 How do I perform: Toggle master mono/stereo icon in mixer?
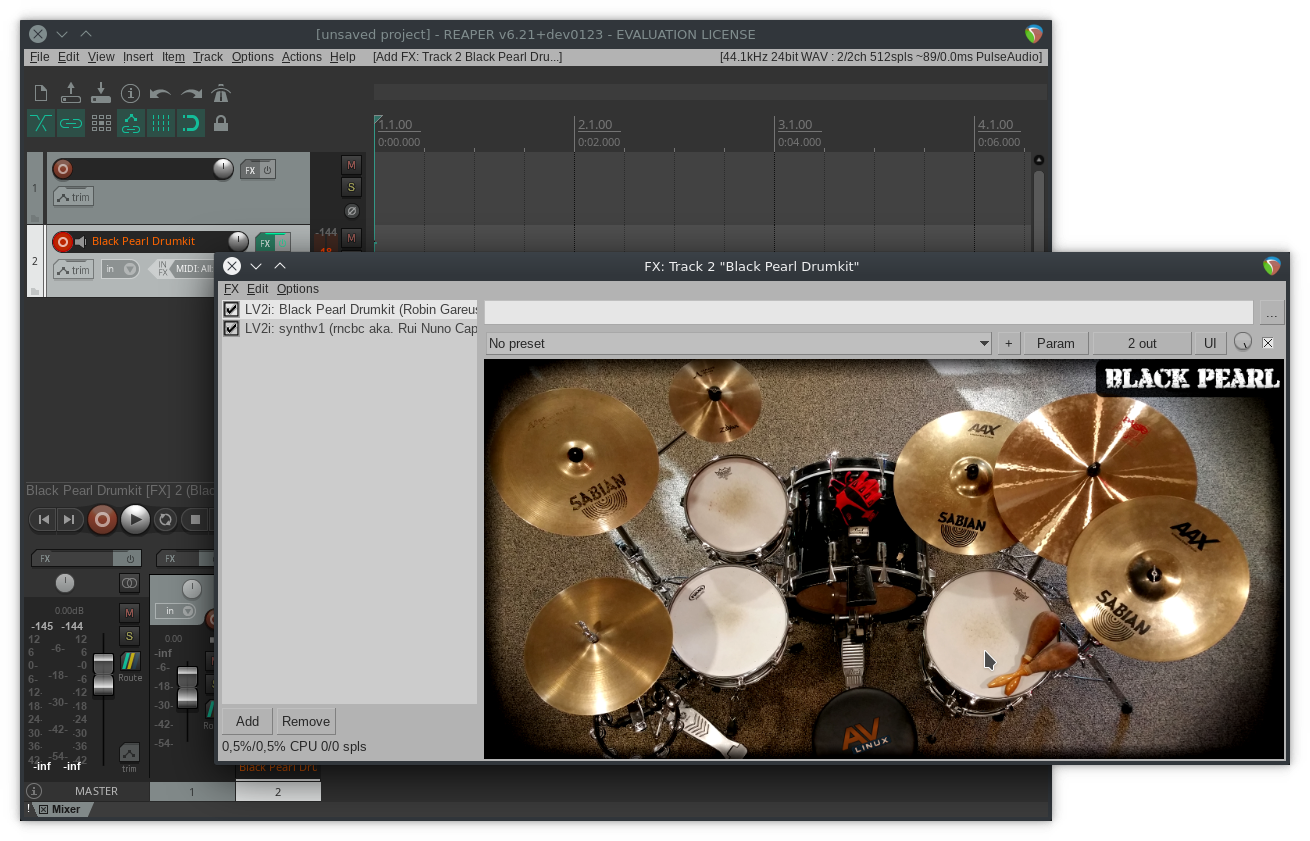tap(130, 583)
